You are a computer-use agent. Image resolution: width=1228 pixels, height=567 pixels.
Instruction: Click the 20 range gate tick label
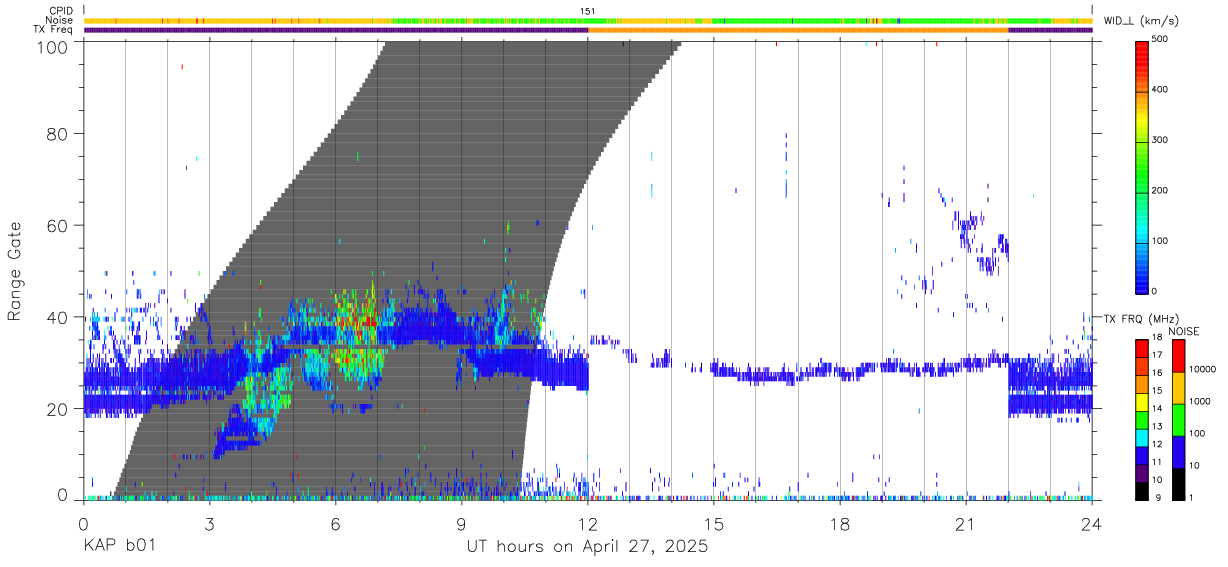coord(56,409)
